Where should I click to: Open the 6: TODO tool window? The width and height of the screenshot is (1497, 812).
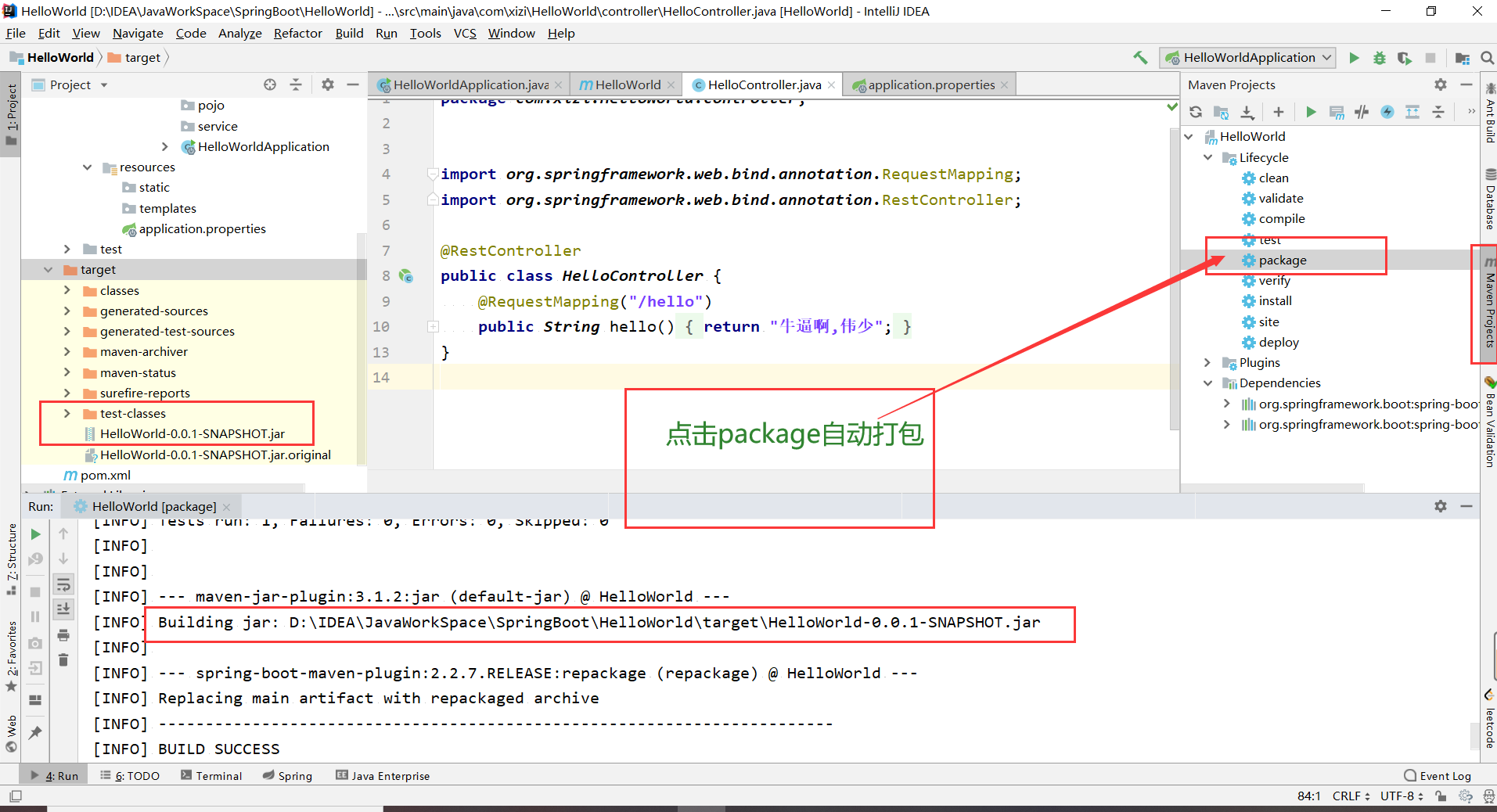[130, 775]
